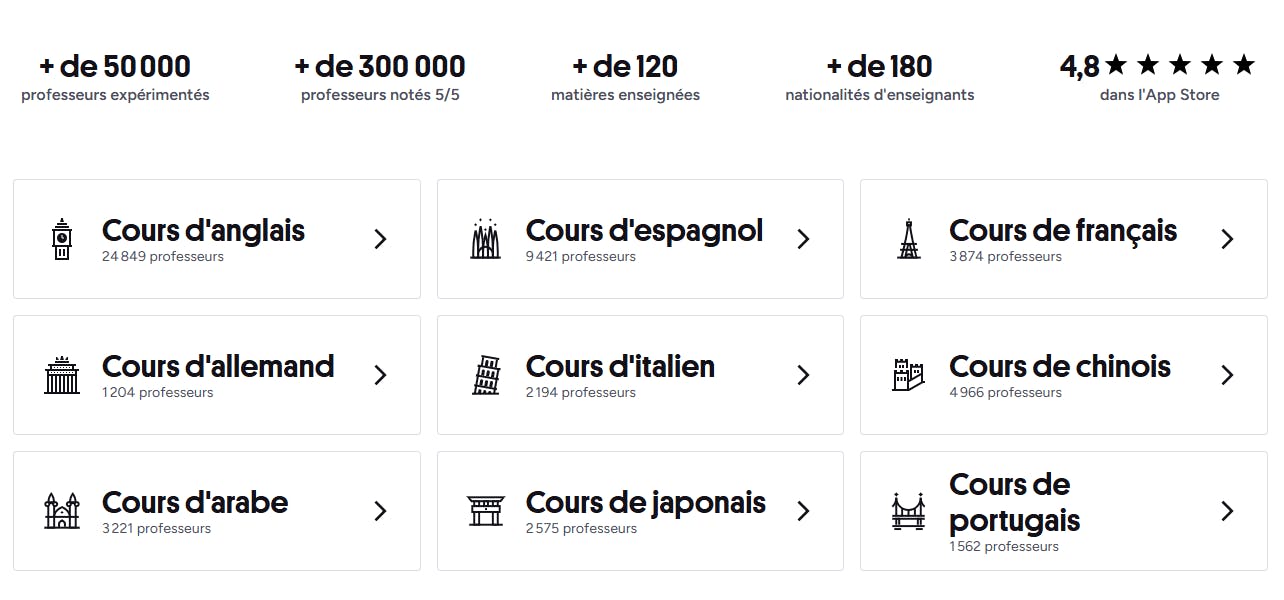Click the Cours de japonais heading
This screenshot has height=600, width=1284.
tap(645, 503)
